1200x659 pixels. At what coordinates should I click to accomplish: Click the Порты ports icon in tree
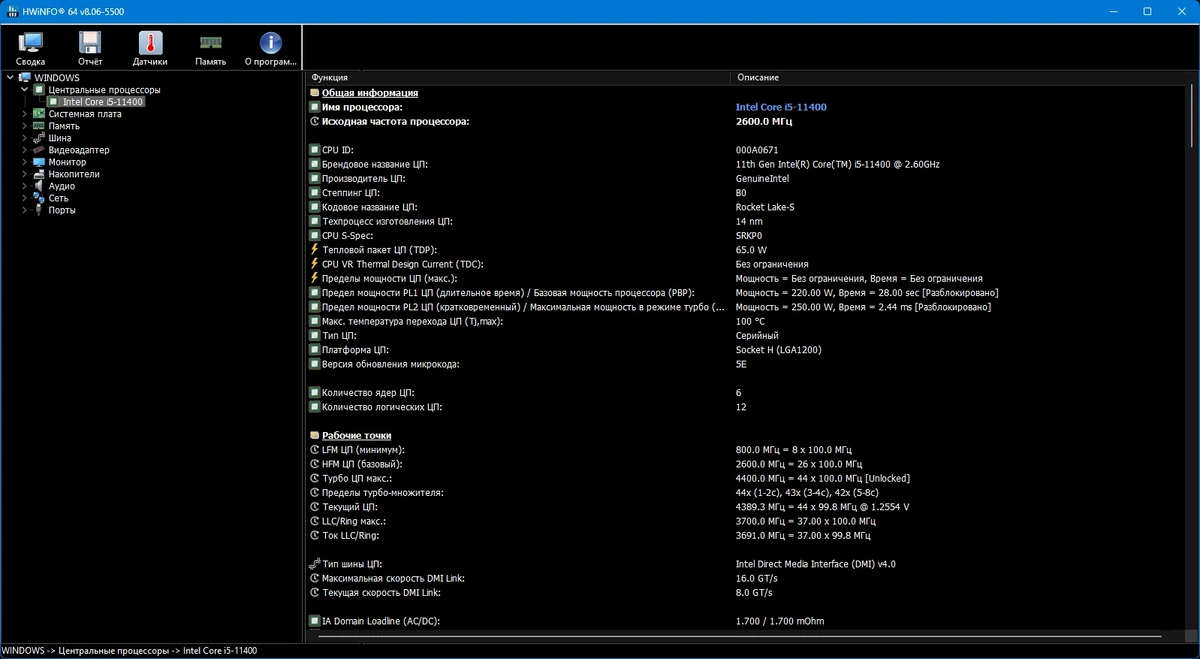[x=39, y=210]
